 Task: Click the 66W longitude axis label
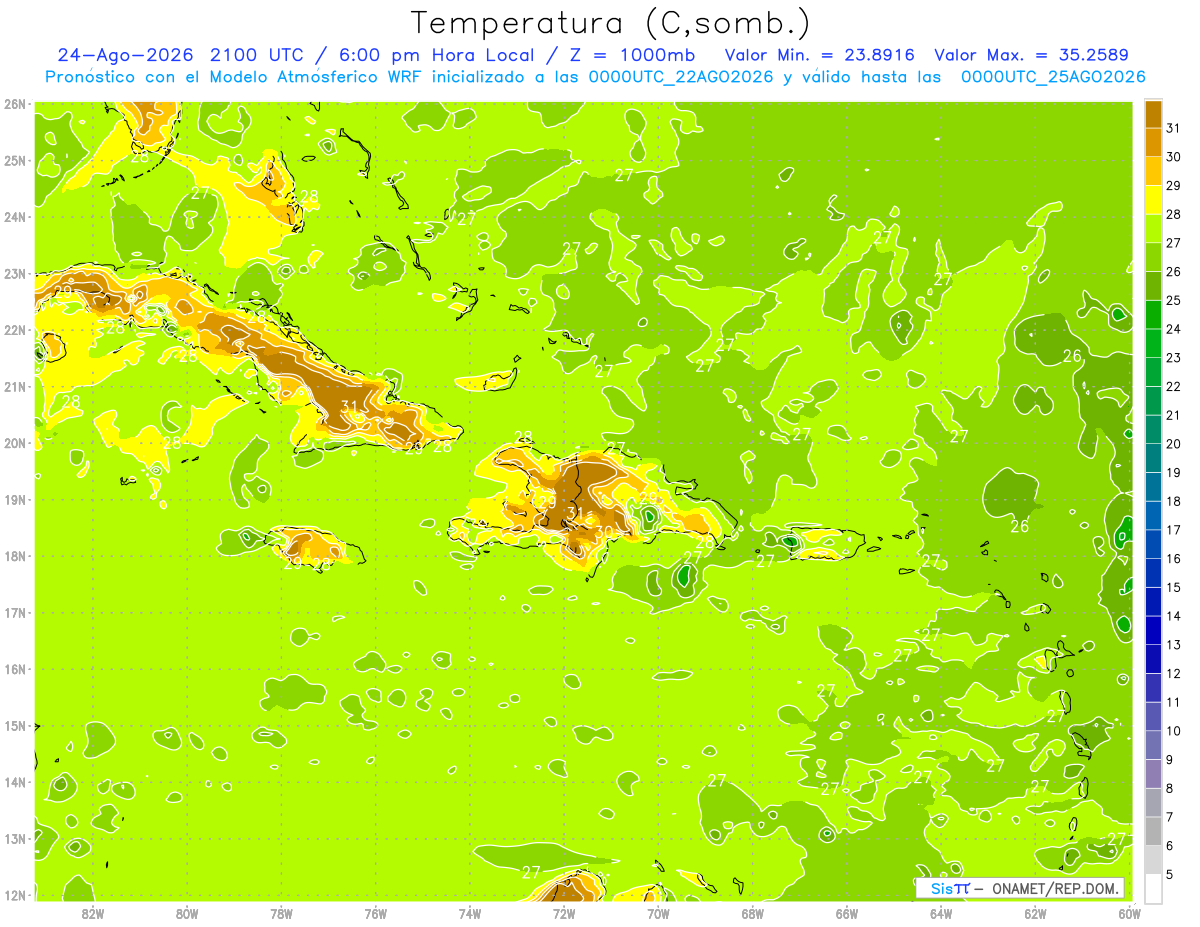coord(847,913)
